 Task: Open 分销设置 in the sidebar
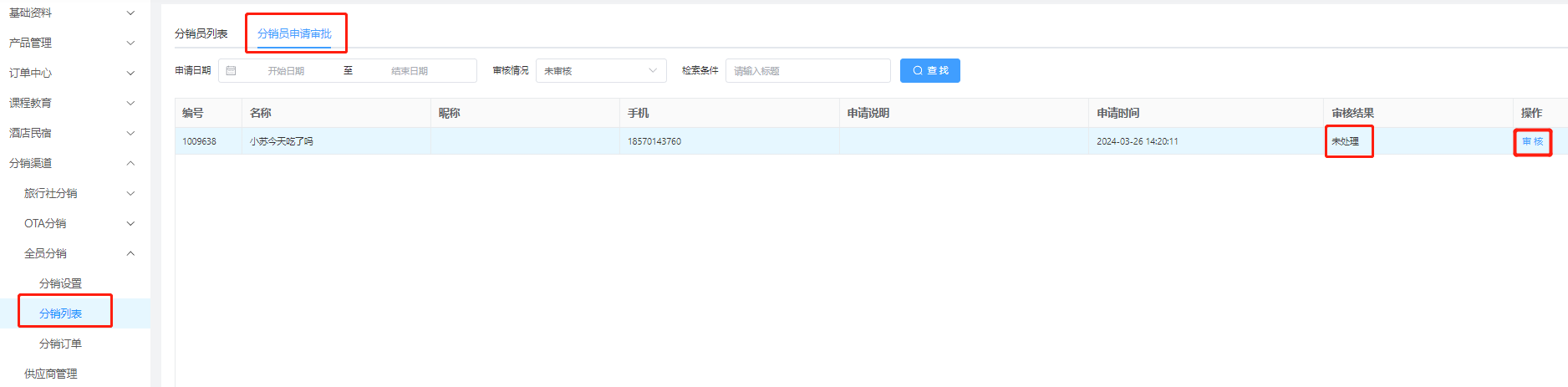click(x=60, y=283)
